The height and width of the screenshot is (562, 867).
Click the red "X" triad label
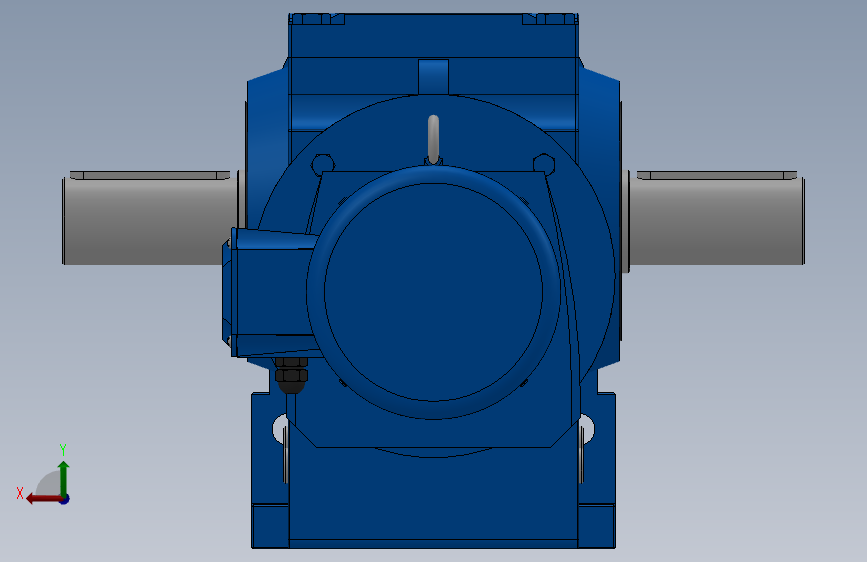click(20, 493)
